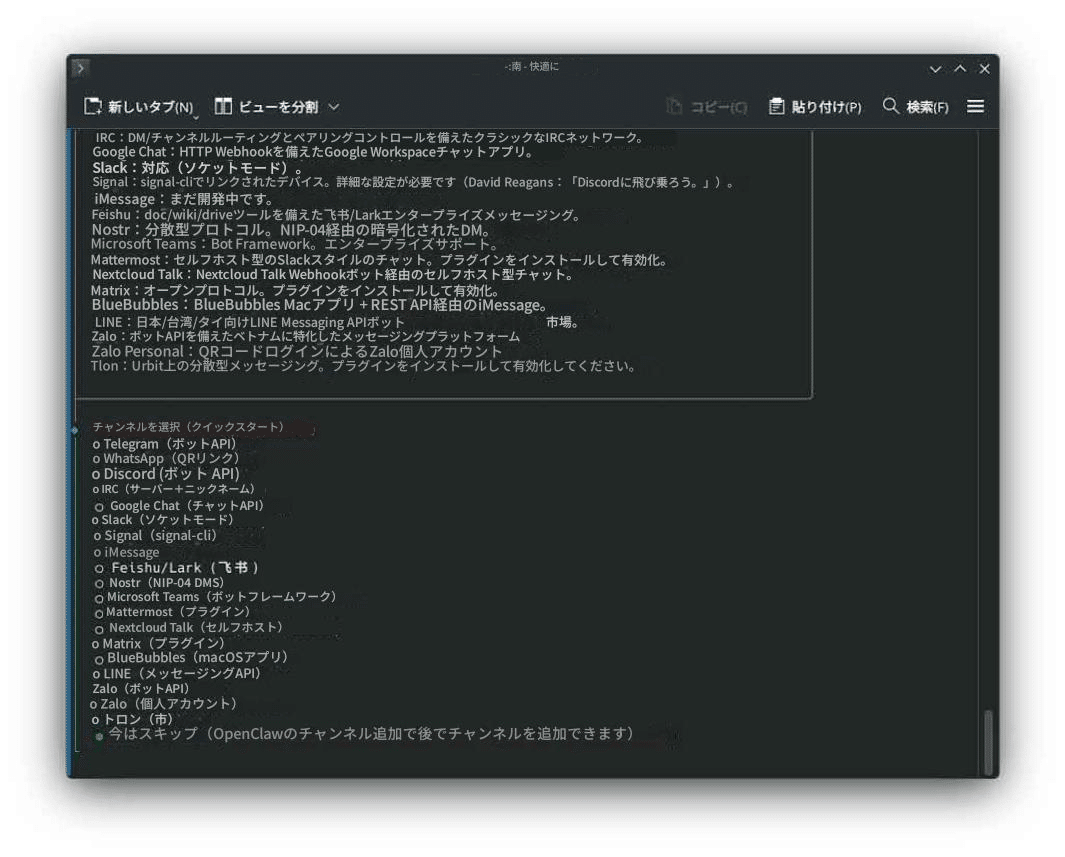The width and height of the screenshot is (1065, 857).
Task: Click the terminal scrollbar track
Action: point(986,450)
